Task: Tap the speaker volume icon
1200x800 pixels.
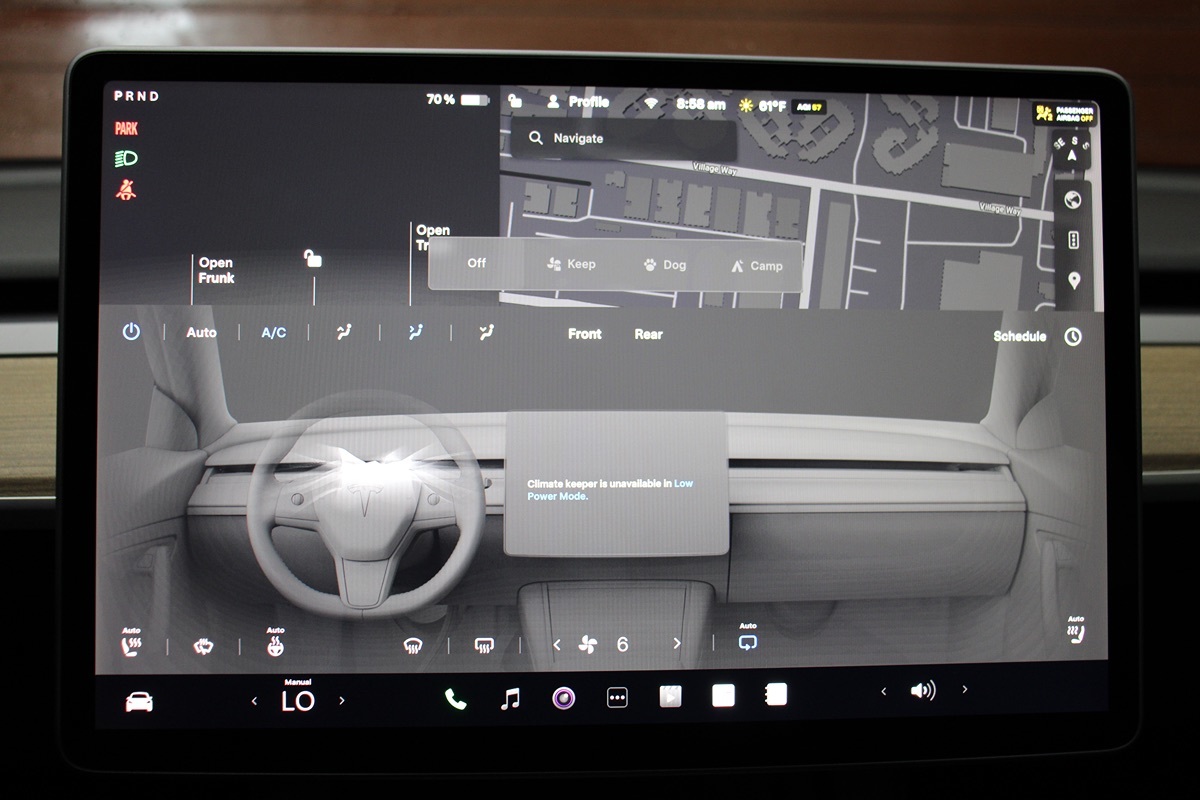Action: (922, 690)
